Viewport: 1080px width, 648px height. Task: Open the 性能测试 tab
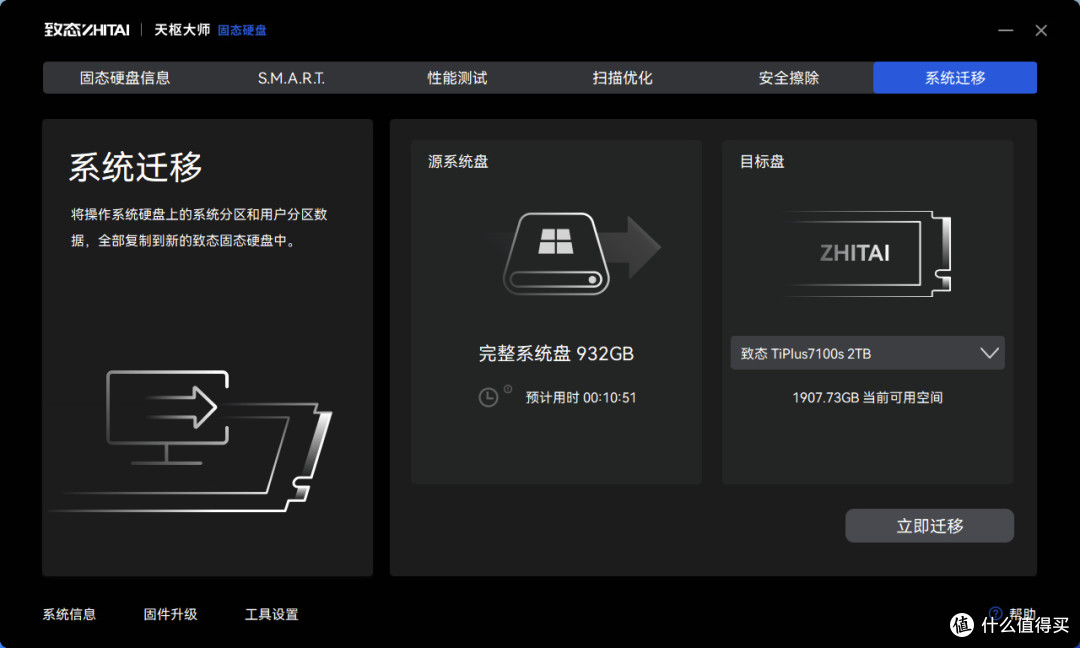click(x=457, y=78)
